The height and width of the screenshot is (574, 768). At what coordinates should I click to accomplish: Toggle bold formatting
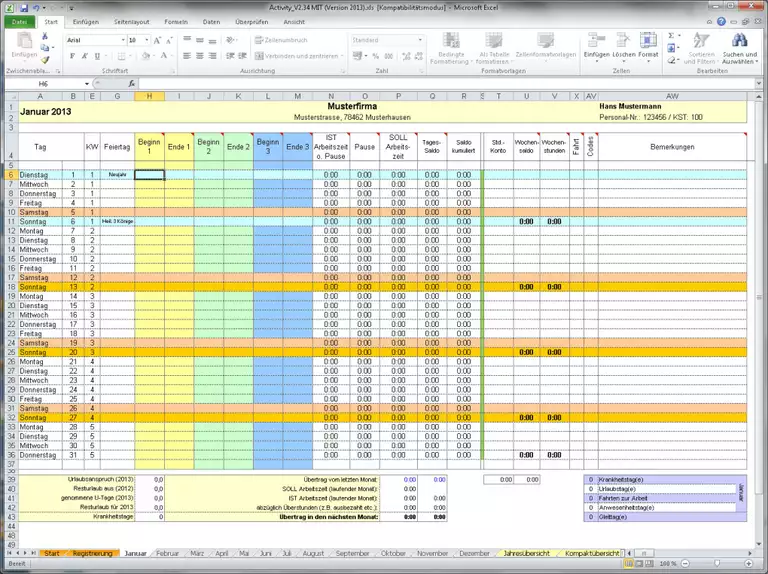pyautogui.click(x=71, y=57)
